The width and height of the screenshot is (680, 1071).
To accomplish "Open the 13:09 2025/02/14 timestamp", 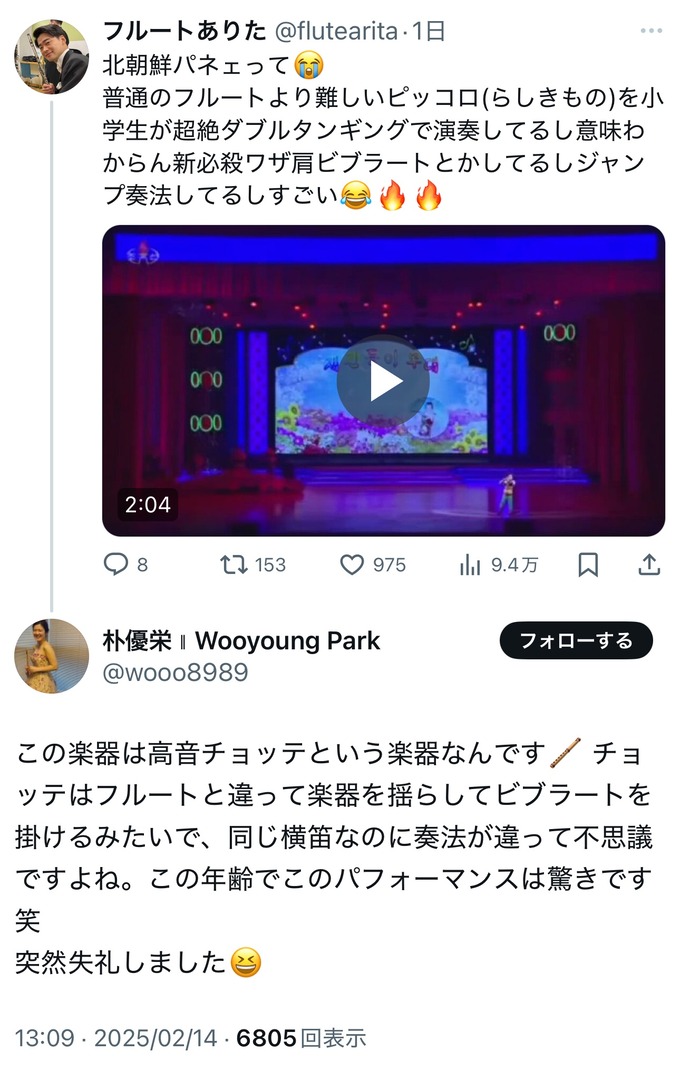I will 116,1038.
